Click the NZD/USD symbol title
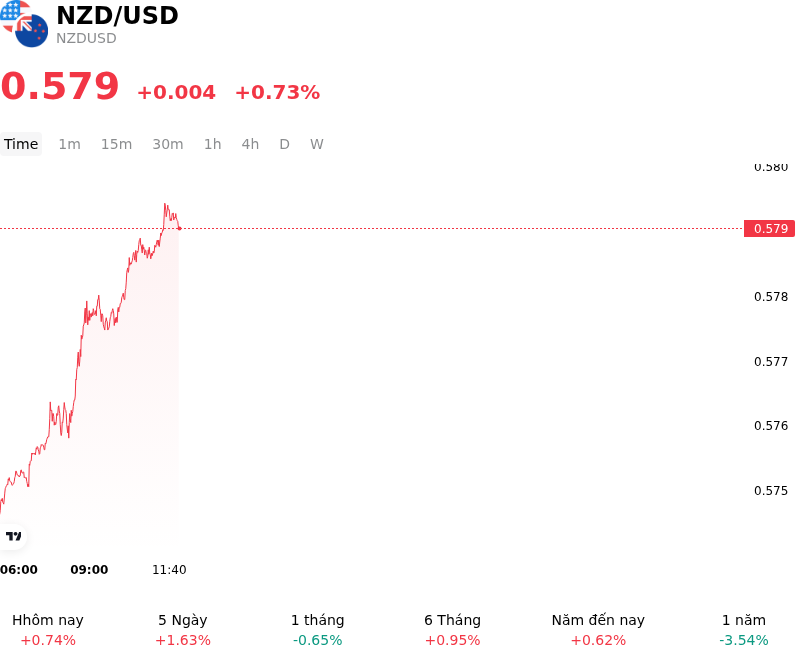The height and width of the screenshot is (660, 800). click(117, 15)
